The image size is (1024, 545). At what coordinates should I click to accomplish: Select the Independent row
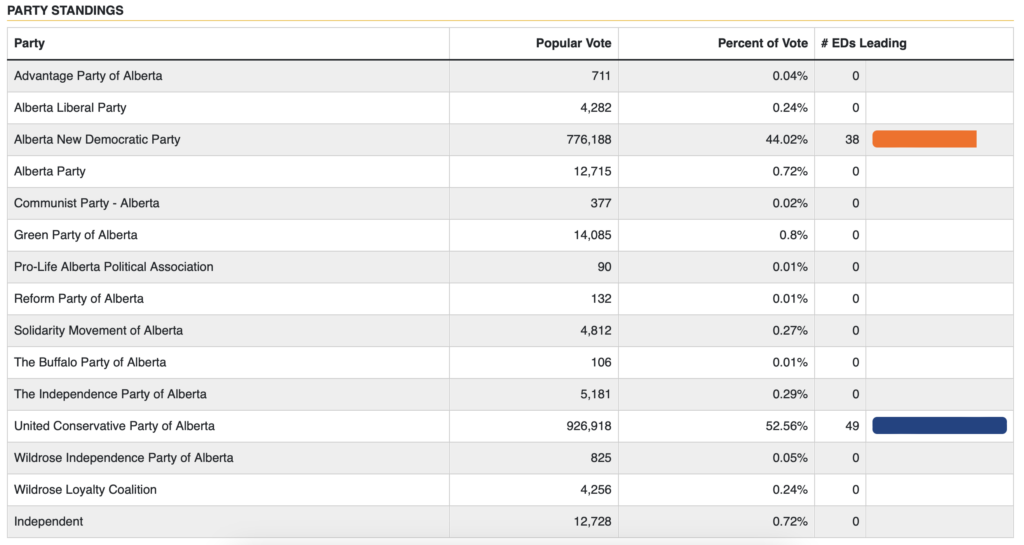click(x=510, y=522)
